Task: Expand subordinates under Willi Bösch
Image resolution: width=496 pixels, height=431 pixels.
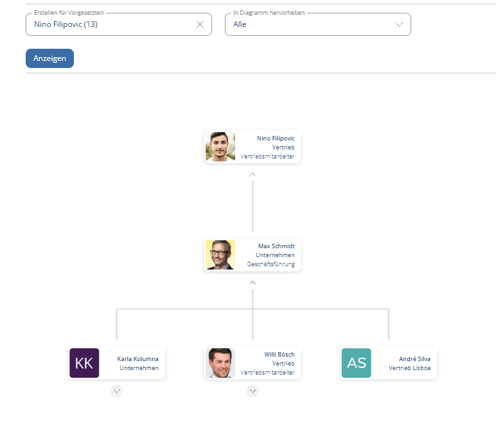Action: click(253, 391)
